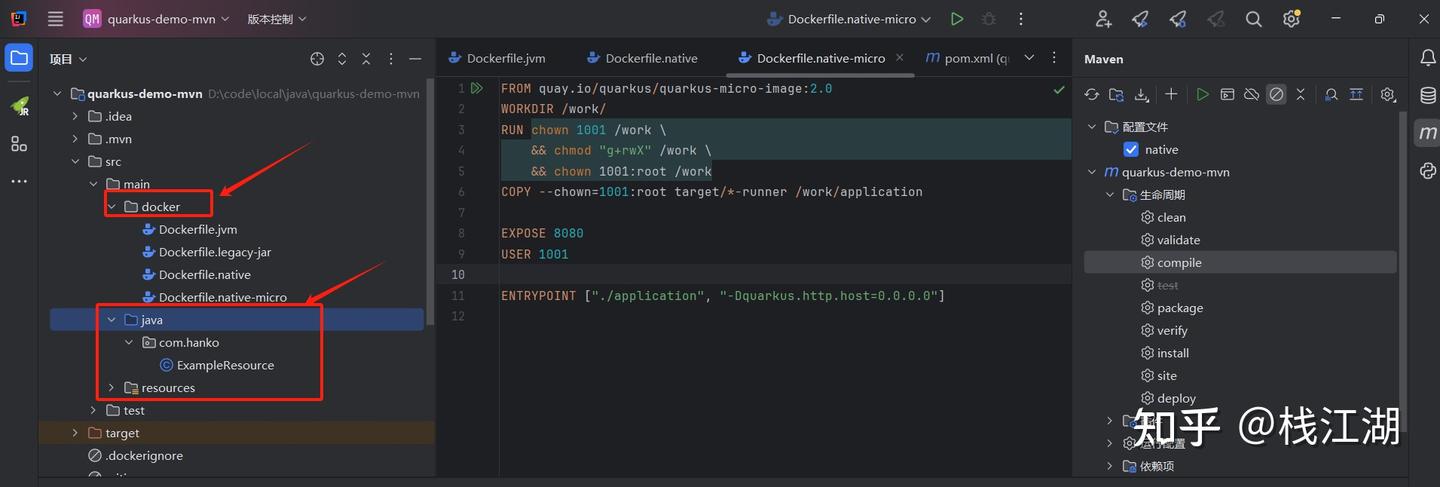Click the gutter run icon on line 1
This screenshot has width=1440, height=487.
(x=477, y=88)
